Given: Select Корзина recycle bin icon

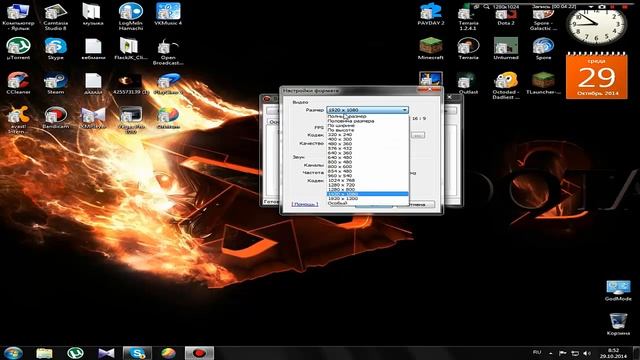Looking at the screenshot, I should point(618,324).
